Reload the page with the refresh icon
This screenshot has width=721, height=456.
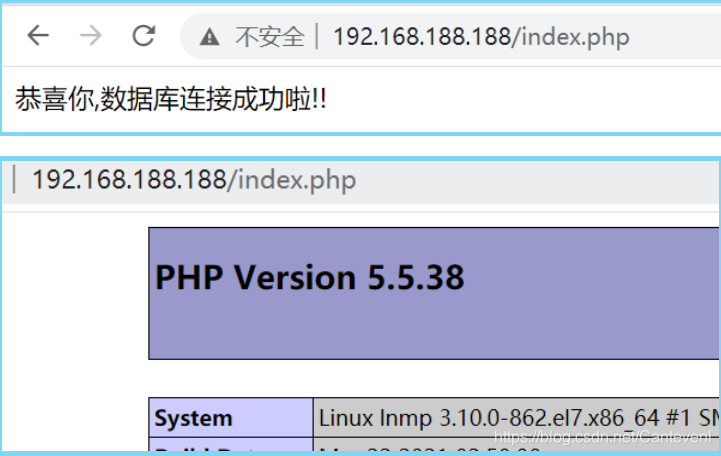click(x=144, y=36)
